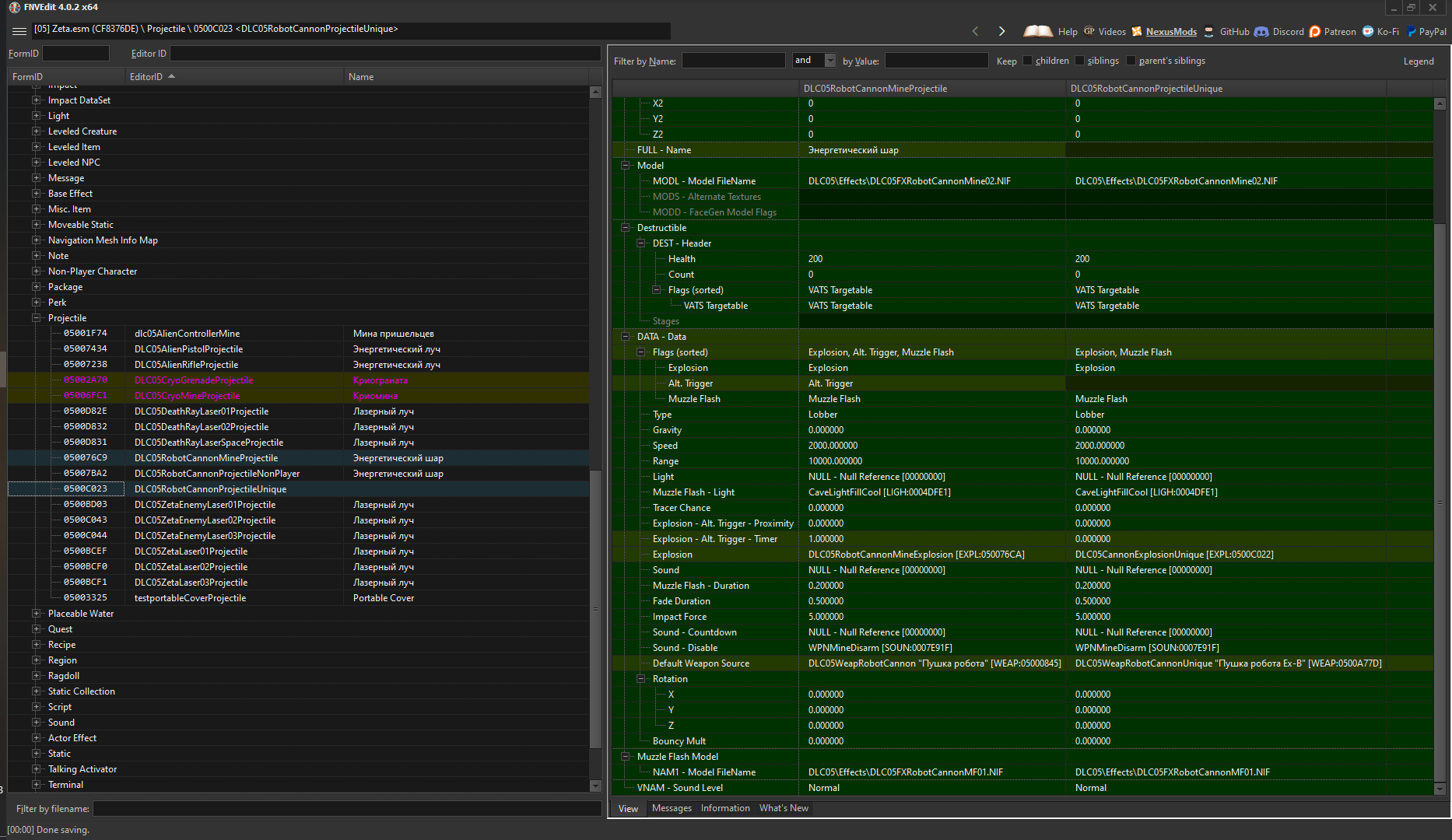Viewport: 1452px width, 840px height.
Task: Select the View tab
Action: pyautogui.click(x=628, y=809)
